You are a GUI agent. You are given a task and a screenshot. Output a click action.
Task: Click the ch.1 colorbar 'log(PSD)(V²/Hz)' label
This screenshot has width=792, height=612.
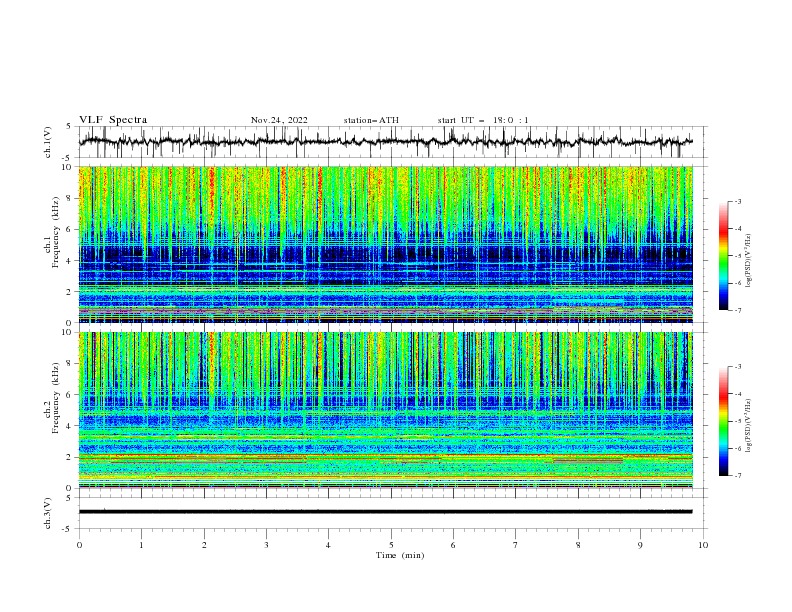(749, 261)
